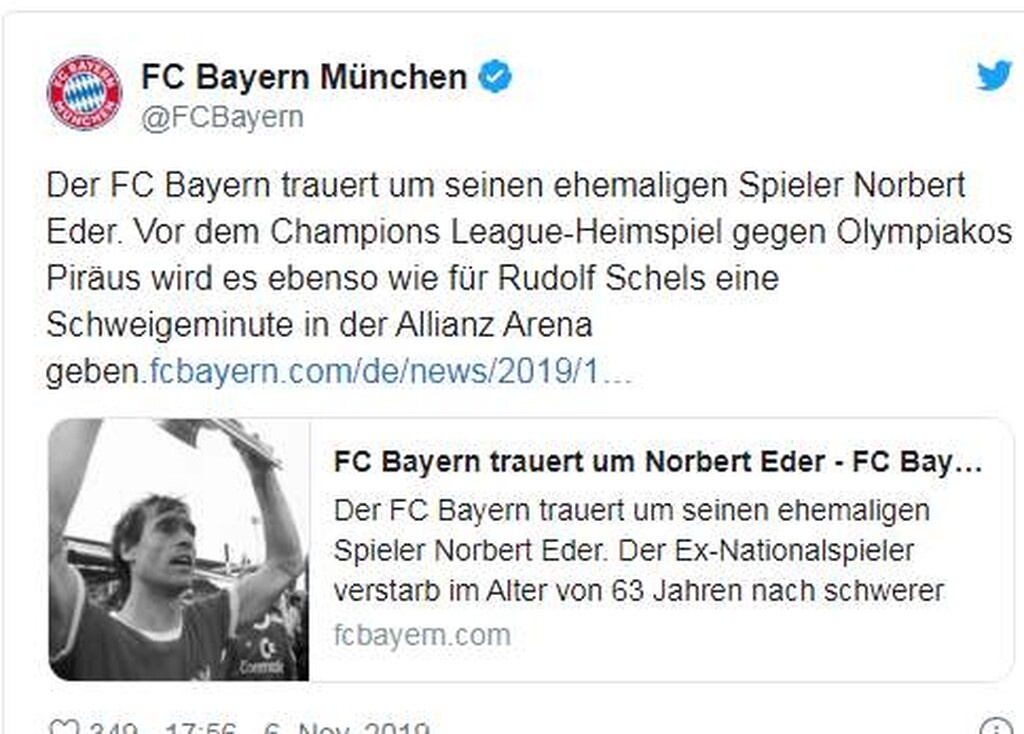Click the card description about the Ex-Nationalspieler
Viewport: 1024px width, 734px height.
pyautogui.click(x=638, y=550)
